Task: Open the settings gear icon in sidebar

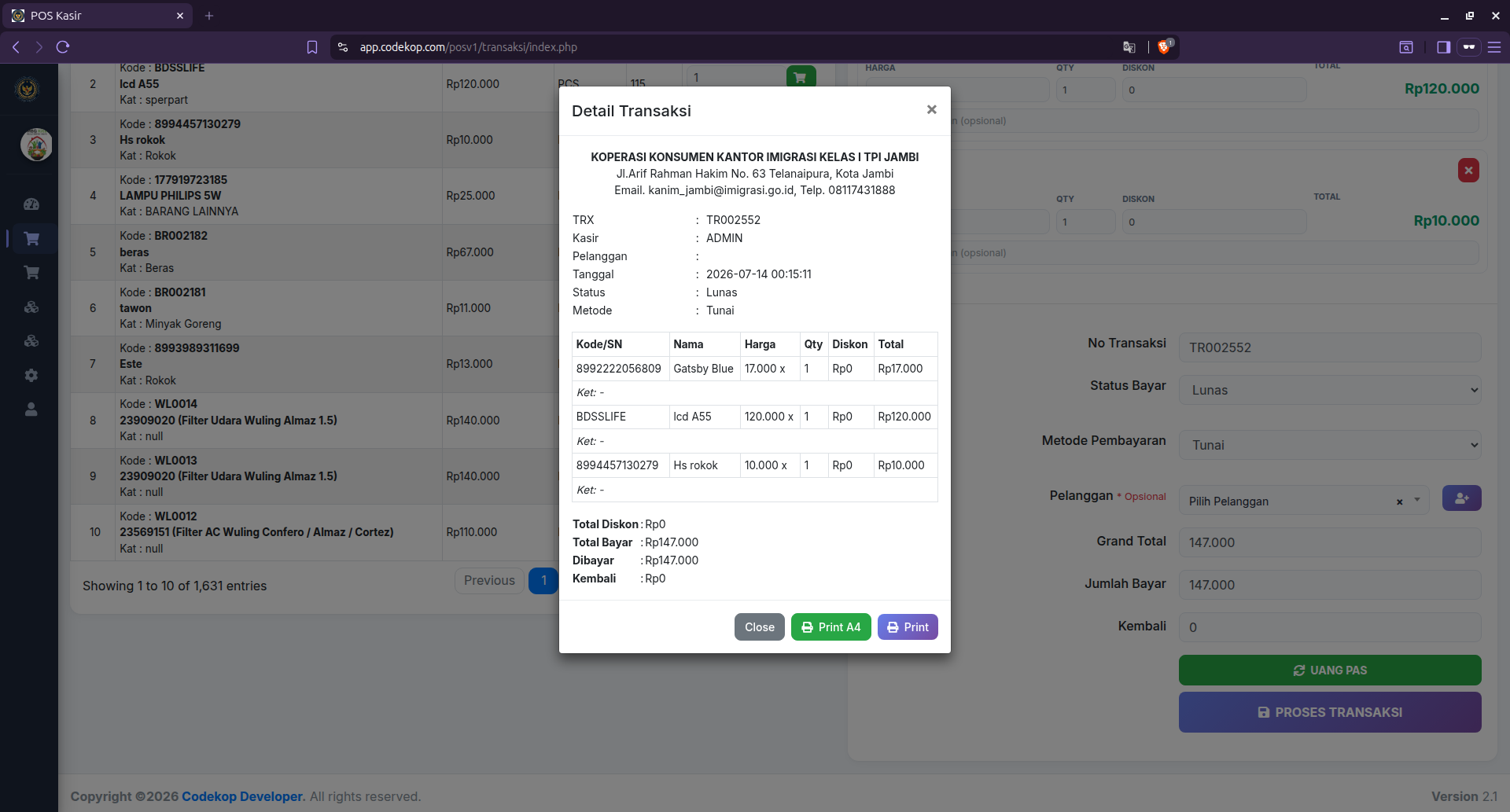Action: tap(31, 375)
